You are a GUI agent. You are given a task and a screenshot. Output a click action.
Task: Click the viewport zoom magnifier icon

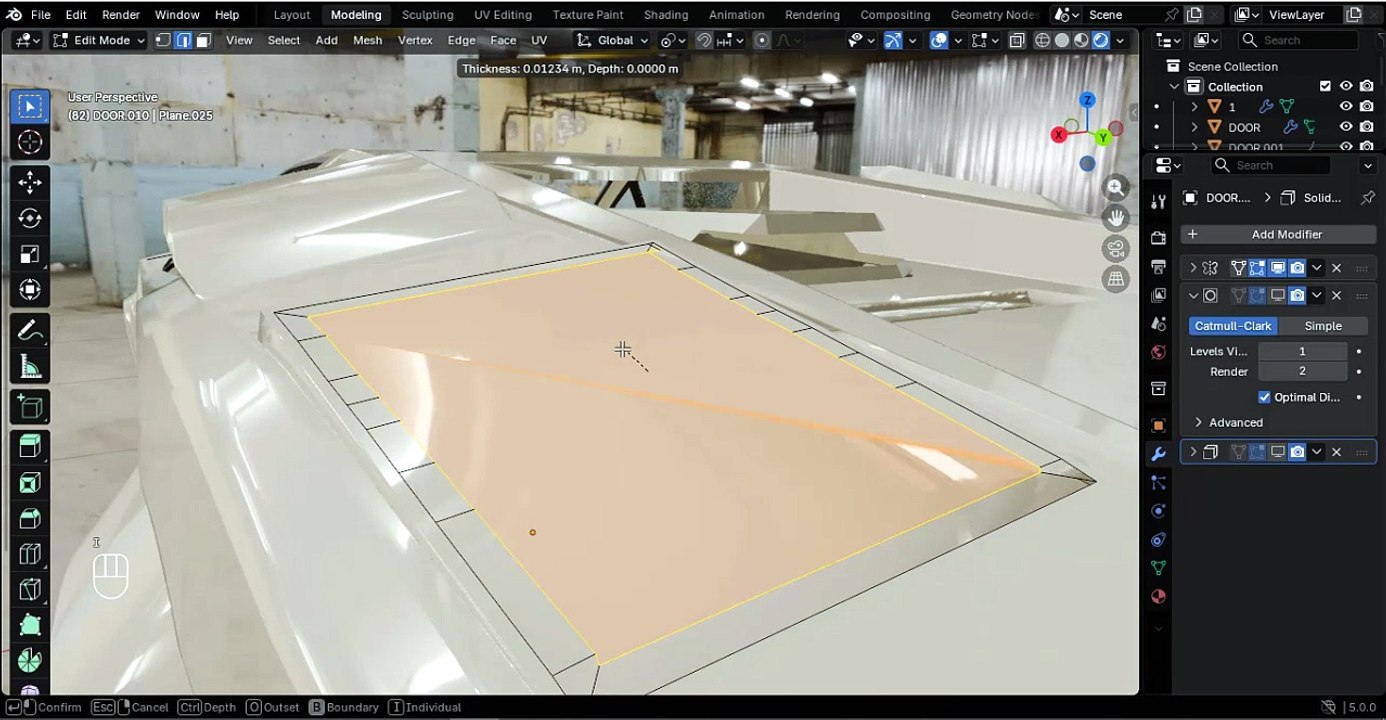point(1116,188)
